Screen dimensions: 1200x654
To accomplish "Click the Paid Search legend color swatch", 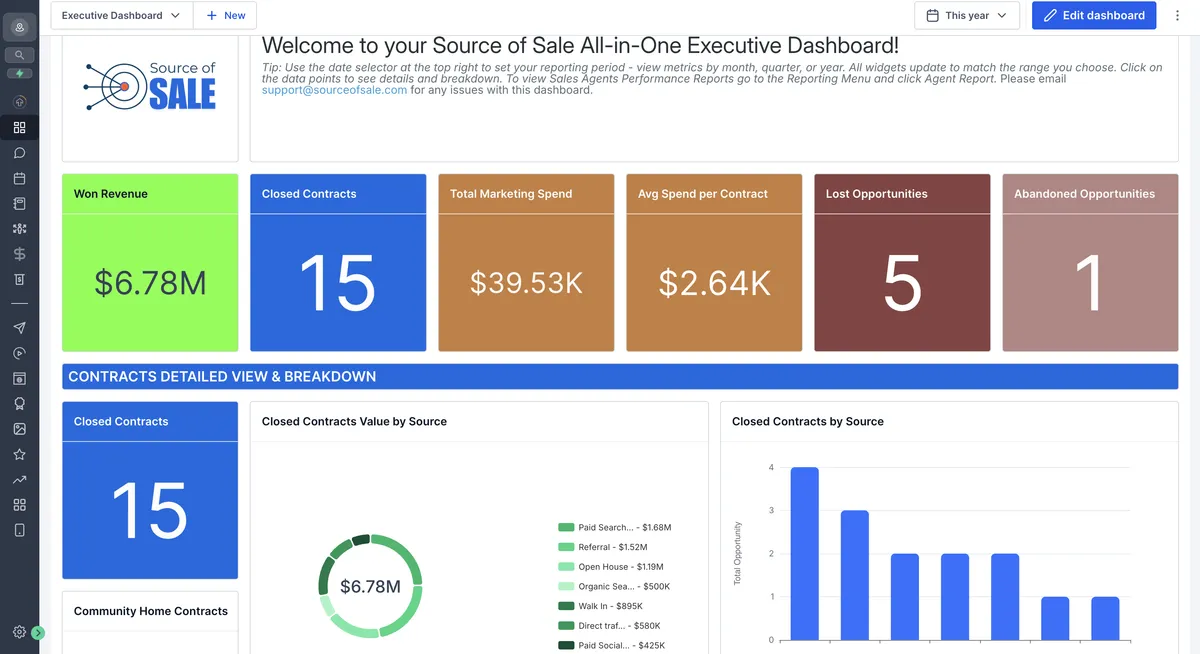I will tap(566, 527).
